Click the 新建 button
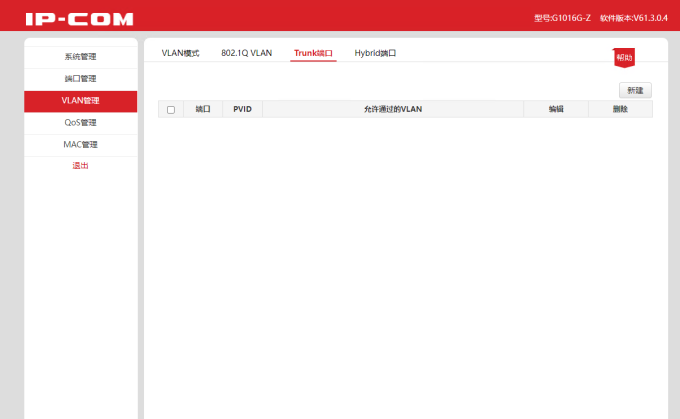The height and width of the screenshot is (419, 680). tap(635, 90)
